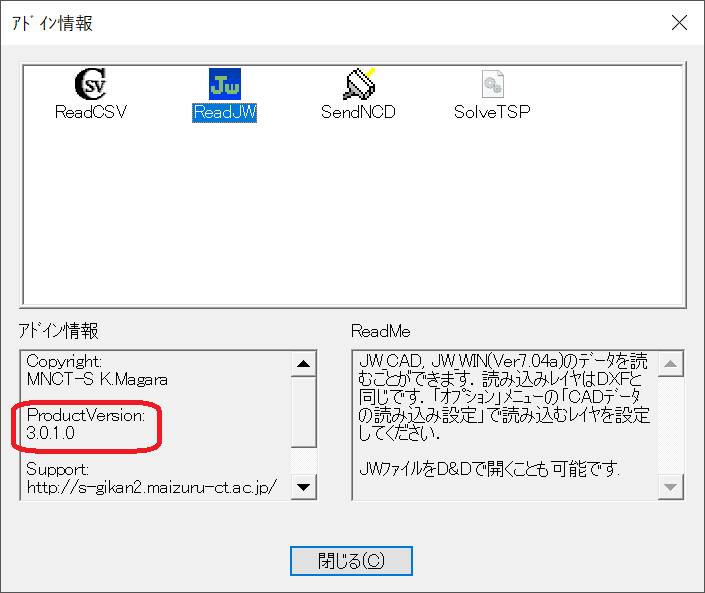This screenshot has width=705, height=593.
Task: Click the Support URL text
Action: [152, 486]
